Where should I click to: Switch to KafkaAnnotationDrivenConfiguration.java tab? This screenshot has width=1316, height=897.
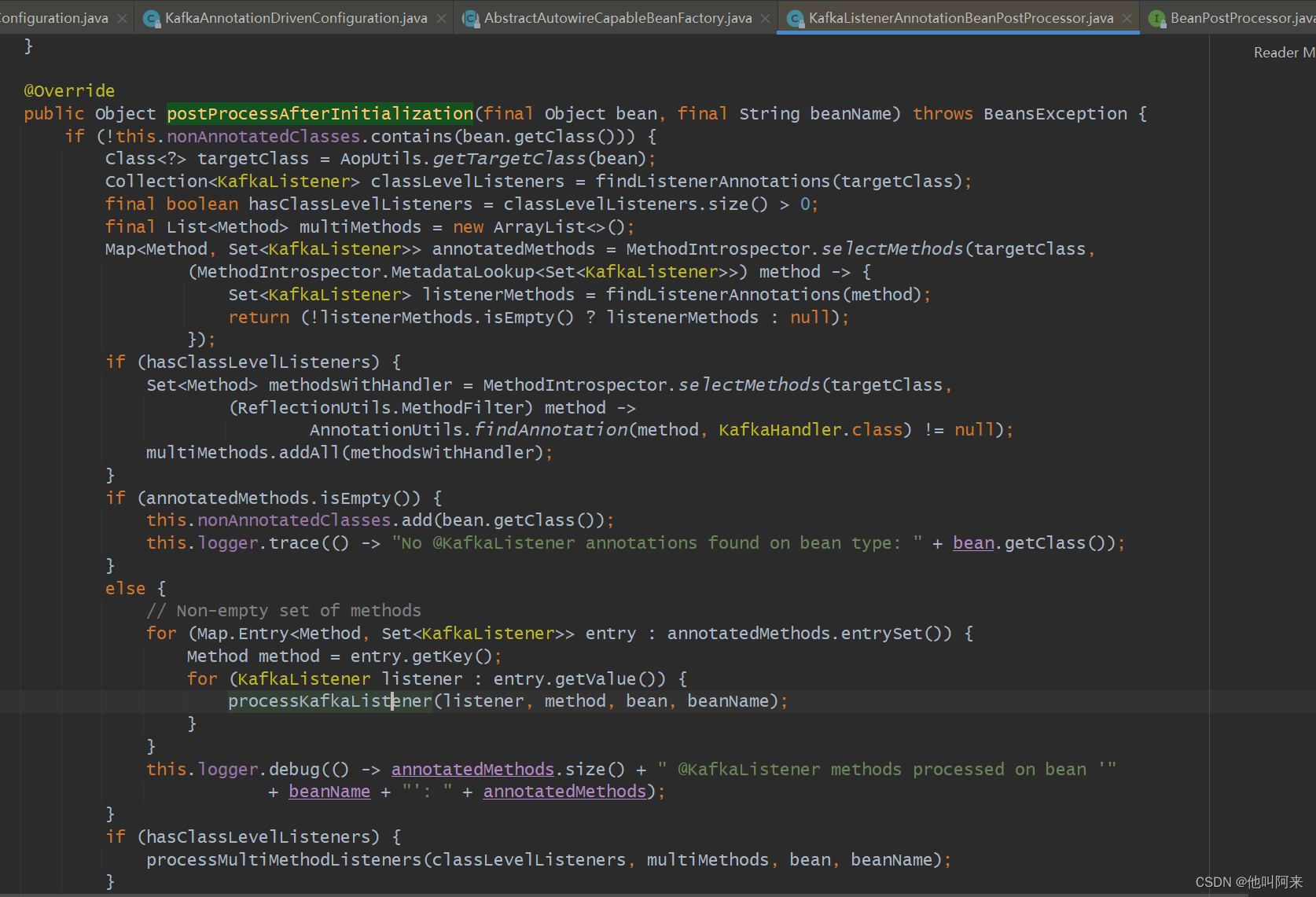pyautogui.click(x=296, y=17)
